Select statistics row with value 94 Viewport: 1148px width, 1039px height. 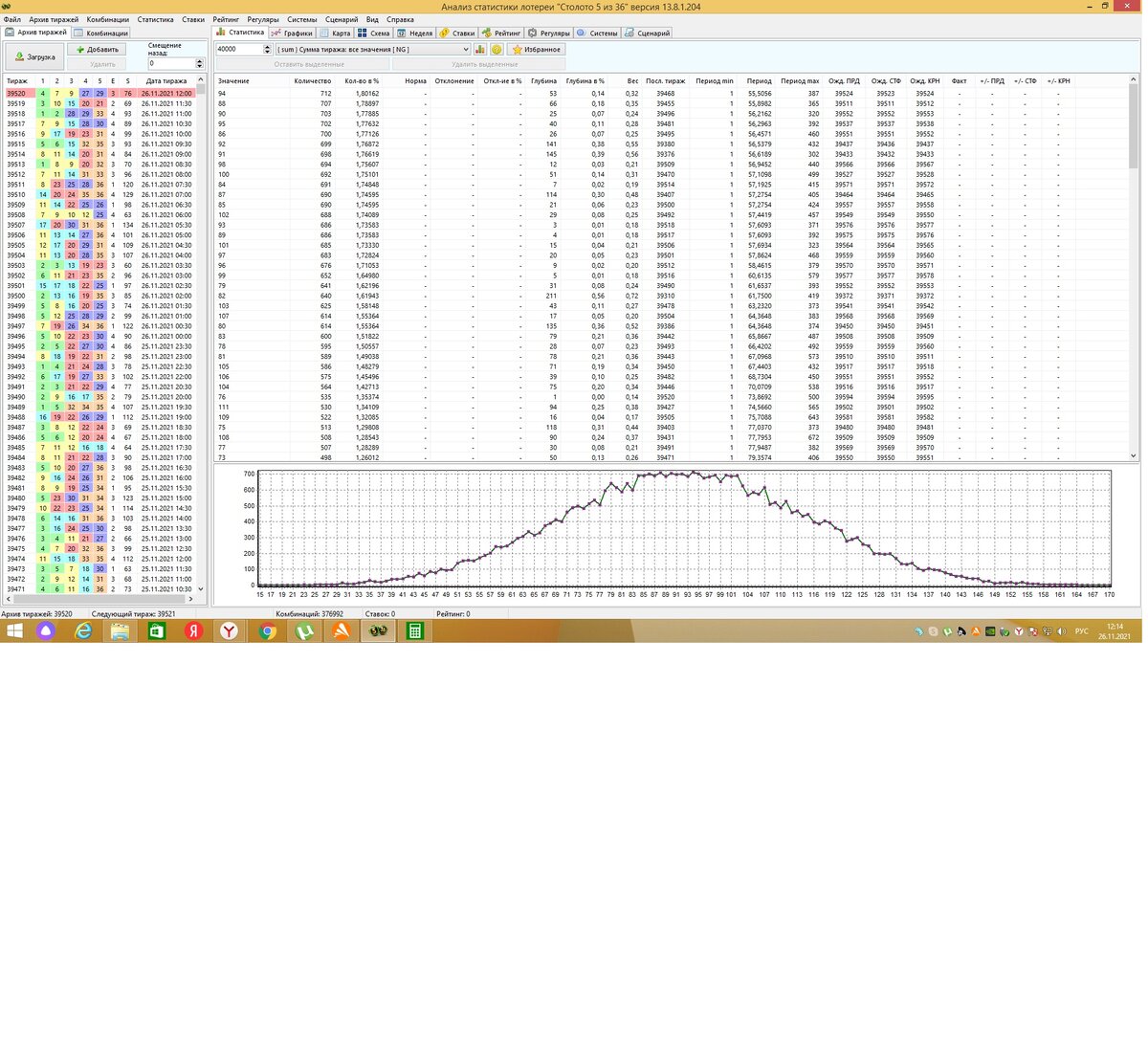(x=673, y=94)
